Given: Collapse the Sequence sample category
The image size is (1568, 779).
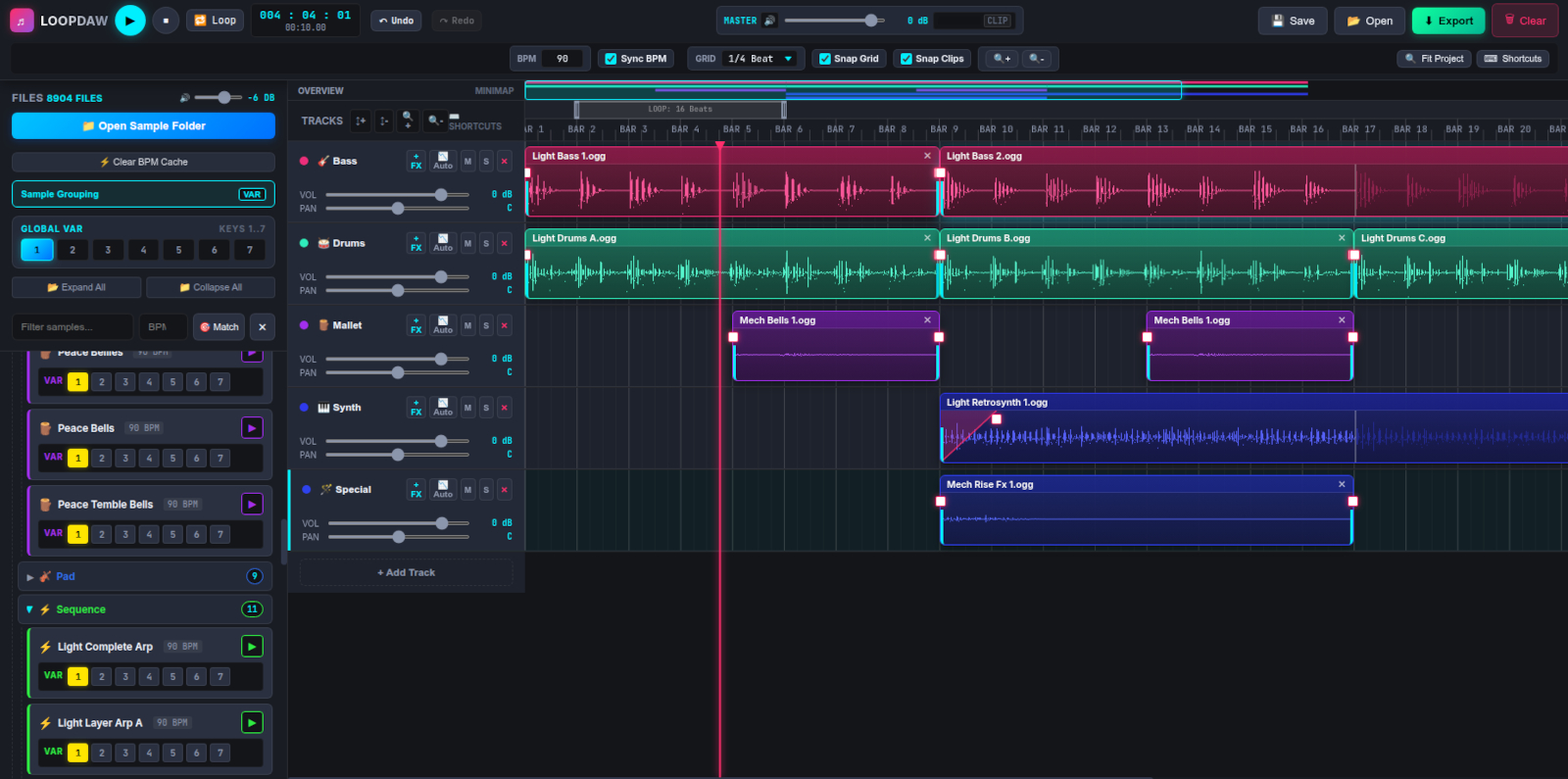Looking at the screenshot, I should point(145,609).
